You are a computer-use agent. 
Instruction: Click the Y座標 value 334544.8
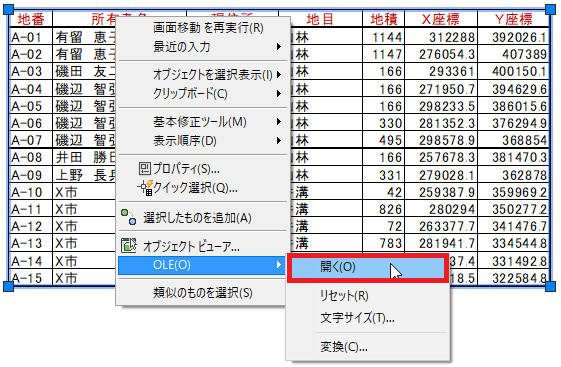pyautogui.click(x=519, y=244)
